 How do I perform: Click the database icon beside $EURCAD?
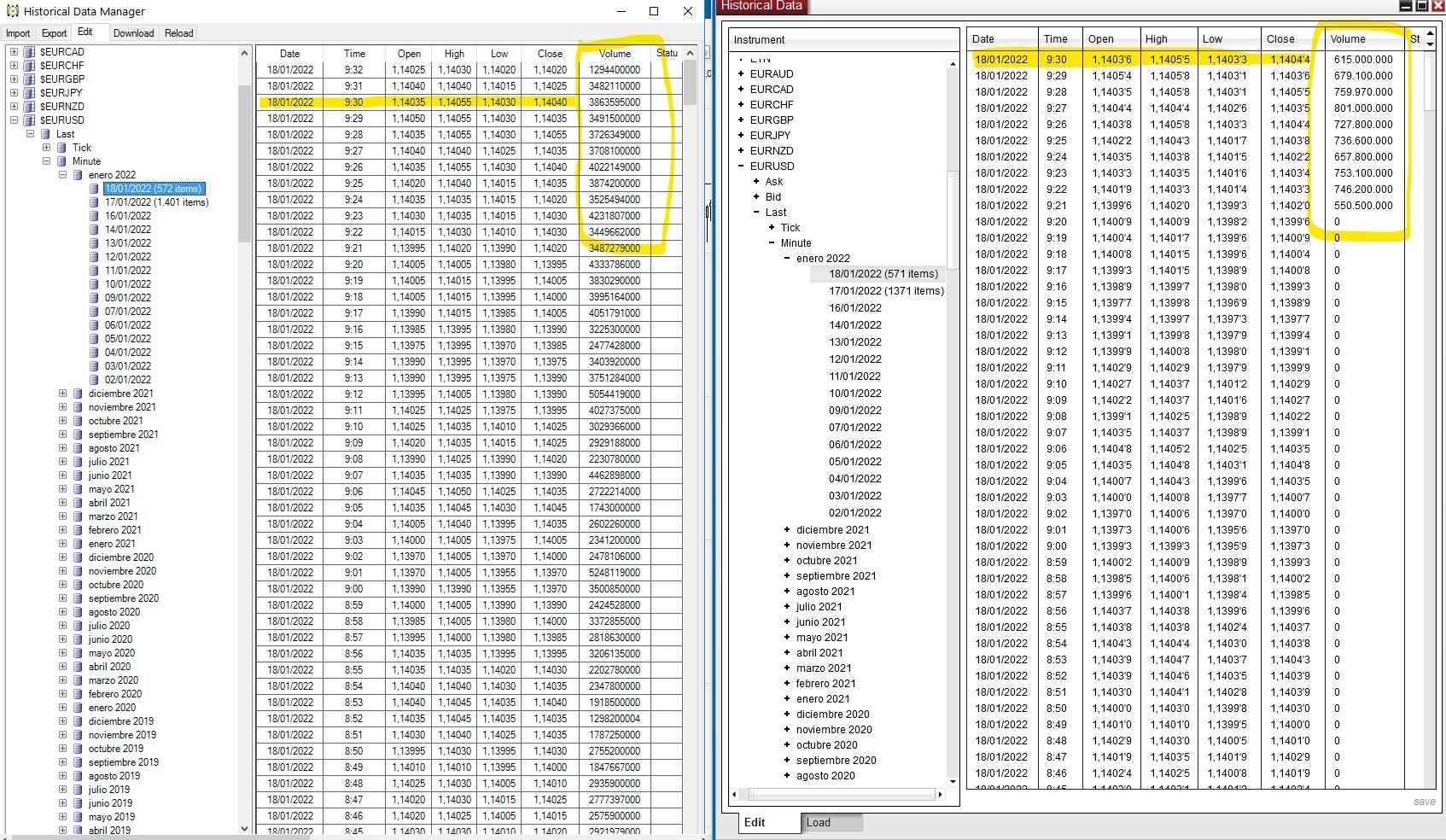29,52
